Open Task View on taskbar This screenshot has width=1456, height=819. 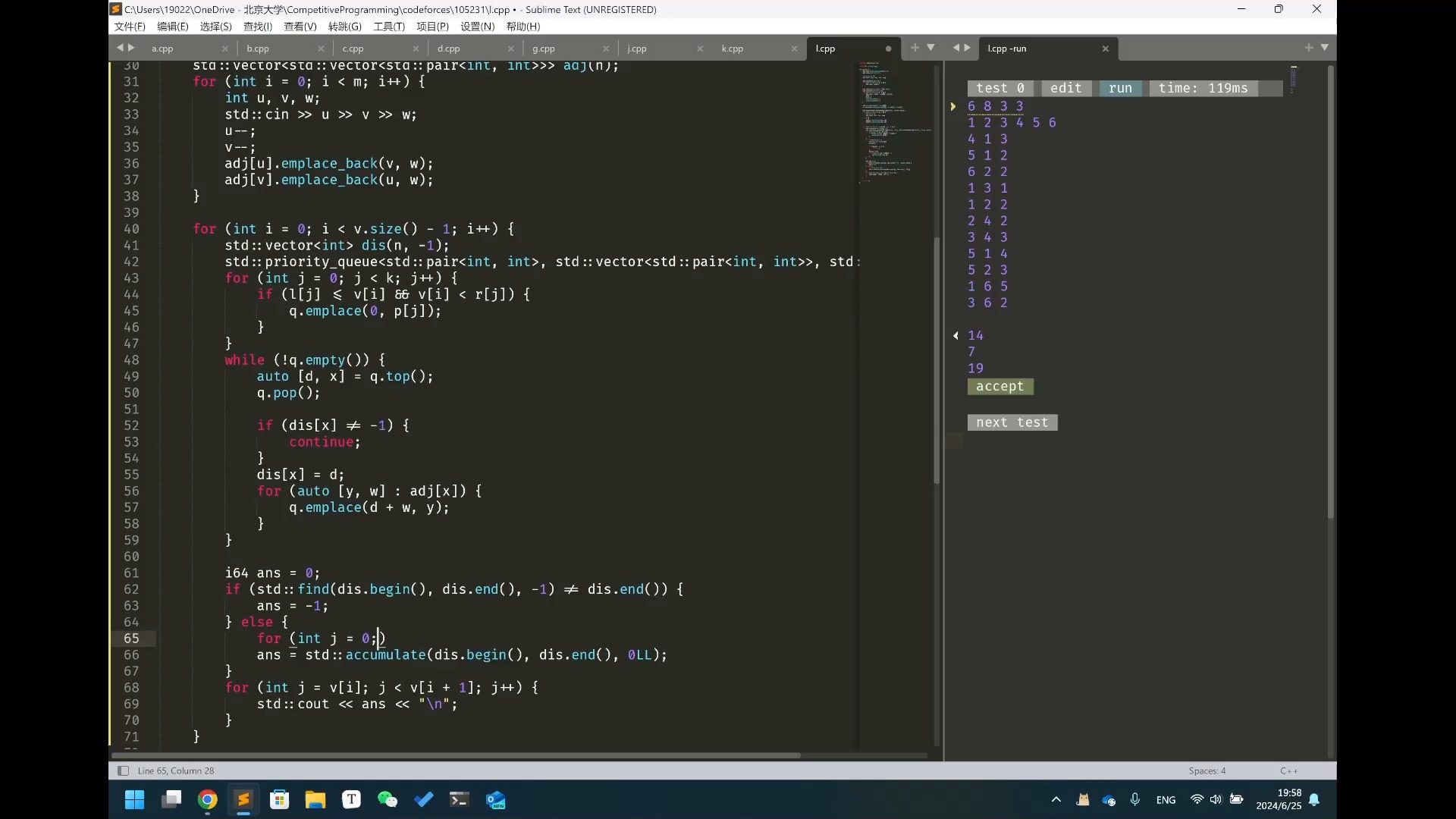[x=171, y=800]
